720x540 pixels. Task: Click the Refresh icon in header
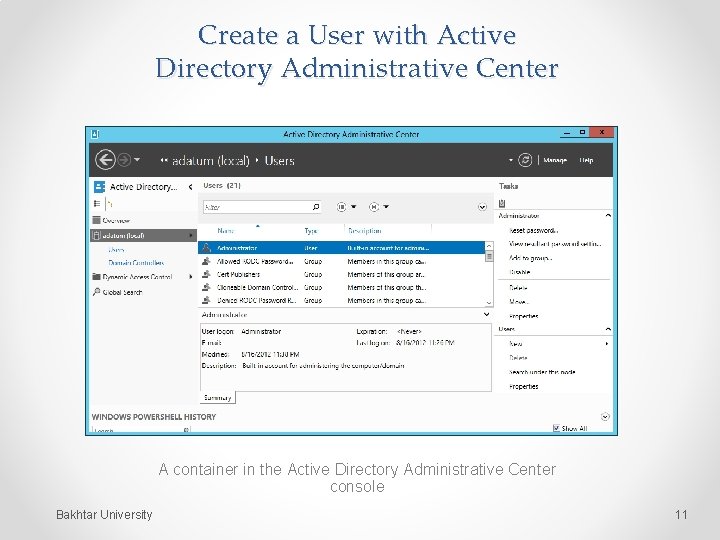tap(525, 160)
